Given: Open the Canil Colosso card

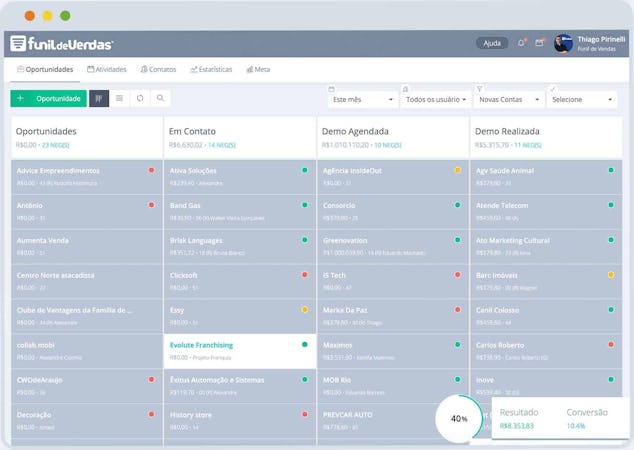Looking at the screenshot, I should (x=546, y=316).
